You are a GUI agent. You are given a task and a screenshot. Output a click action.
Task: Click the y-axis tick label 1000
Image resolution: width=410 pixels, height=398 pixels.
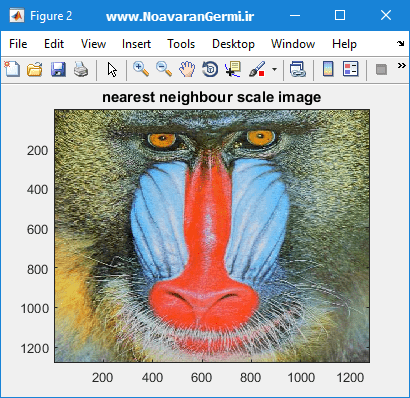(35, 308)
